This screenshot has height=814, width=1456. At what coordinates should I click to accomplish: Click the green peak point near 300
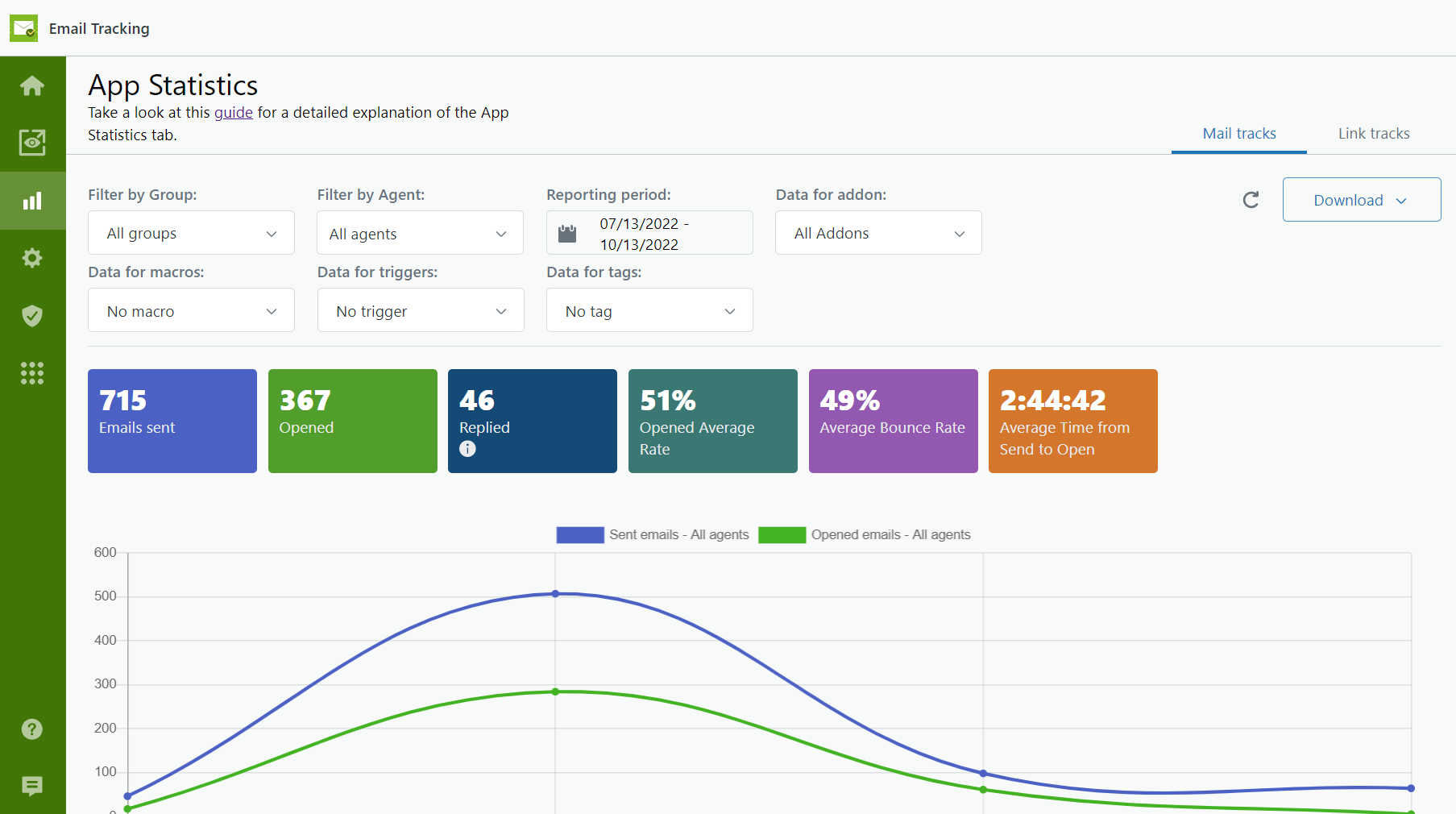tap(555, 691)
